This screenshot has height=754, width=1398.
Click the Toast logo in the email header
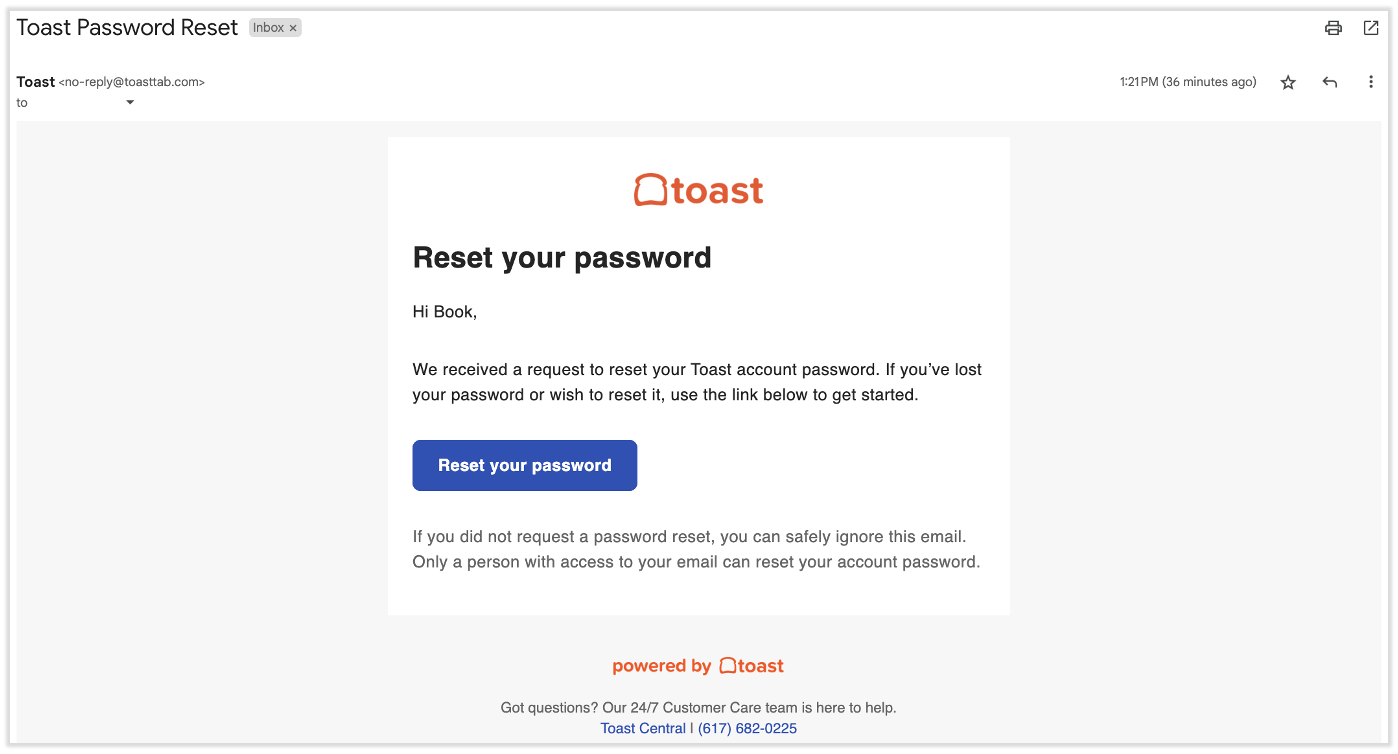tap(697, 190)
